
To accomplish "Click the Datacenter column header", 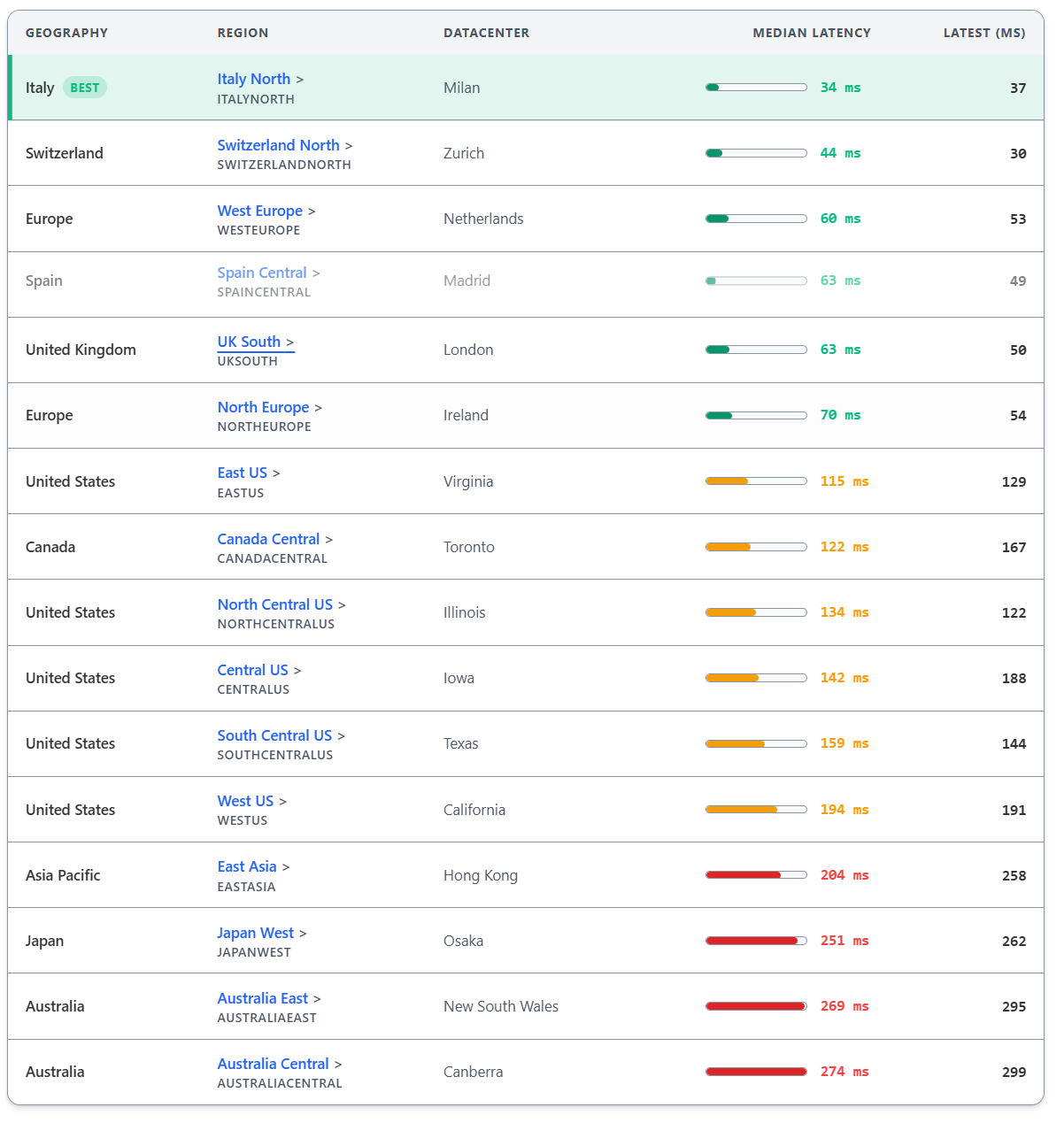I will (486, 33).
